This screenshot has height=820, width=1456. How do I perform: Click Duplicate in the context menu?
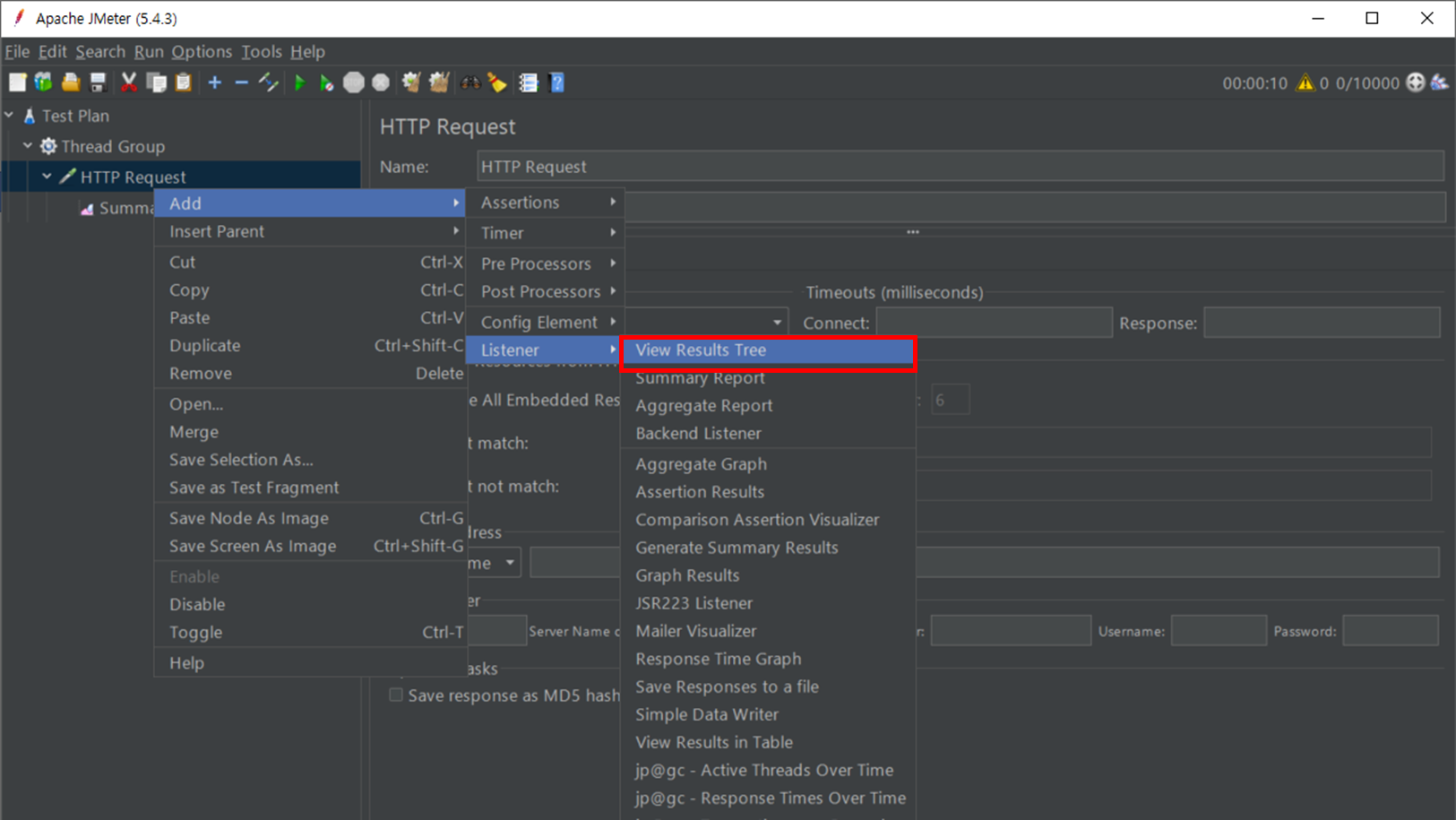click(x=311, y=346)
